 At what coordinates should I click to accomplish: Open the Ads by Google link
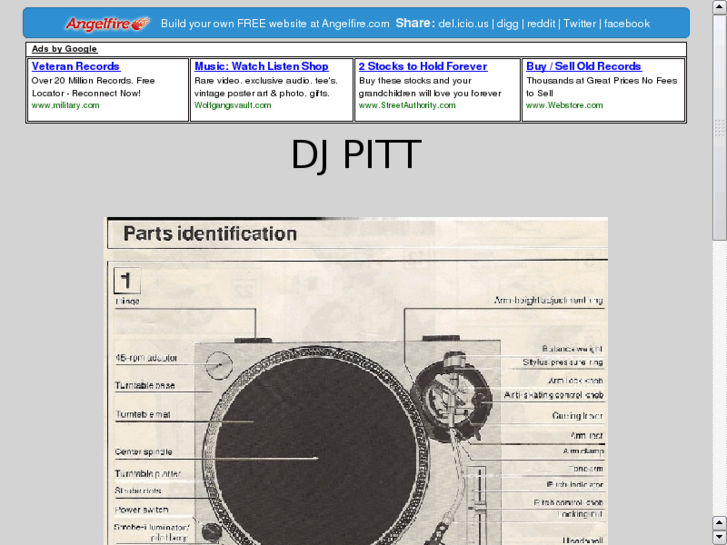tap(64, 49)
